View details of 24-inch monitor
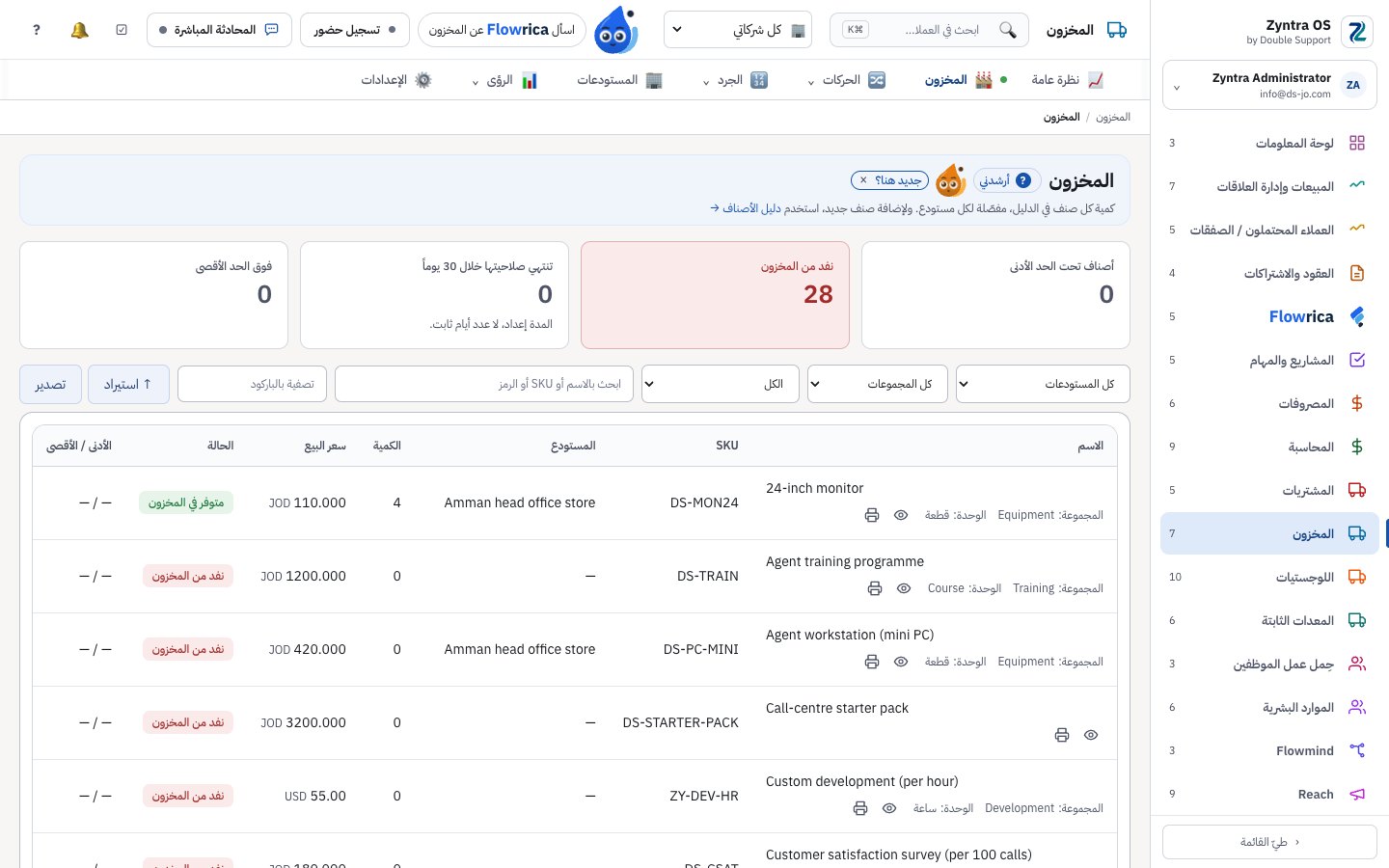 pyautogui.click(x=901, y=515)
